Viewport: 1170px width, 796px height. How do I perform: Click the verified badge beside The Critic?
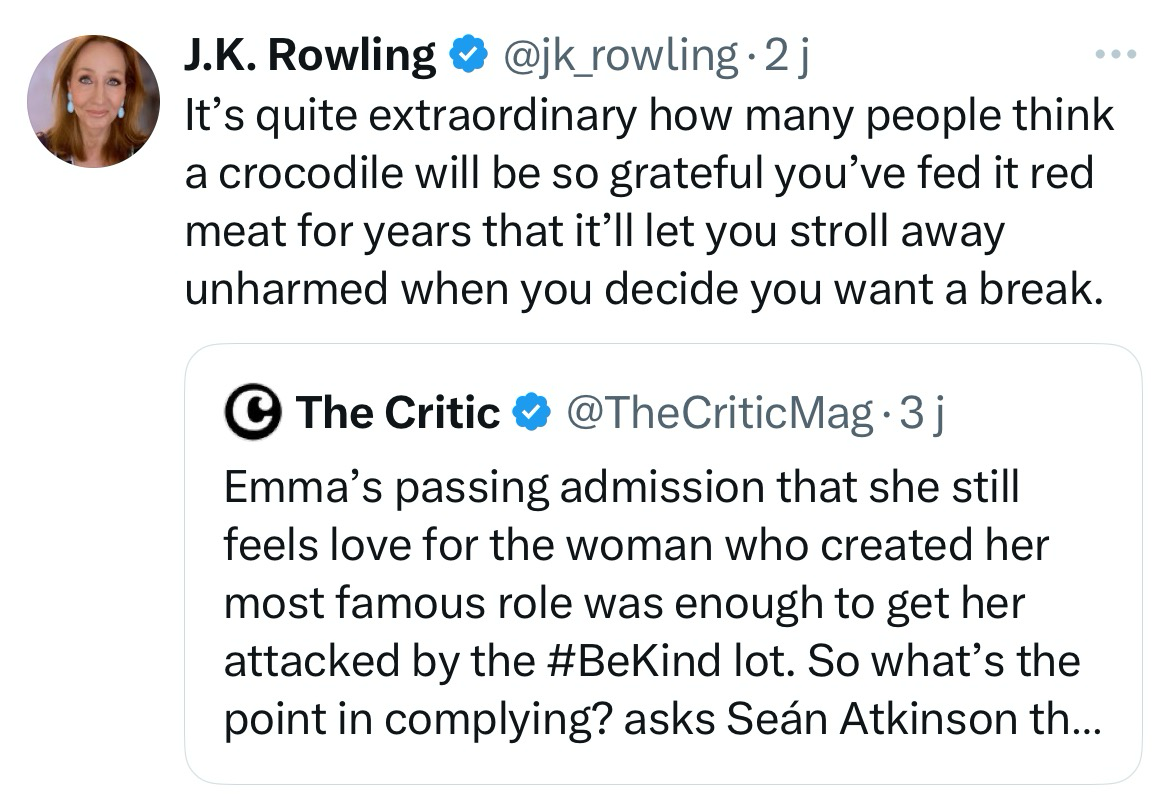tap(530, 412)
